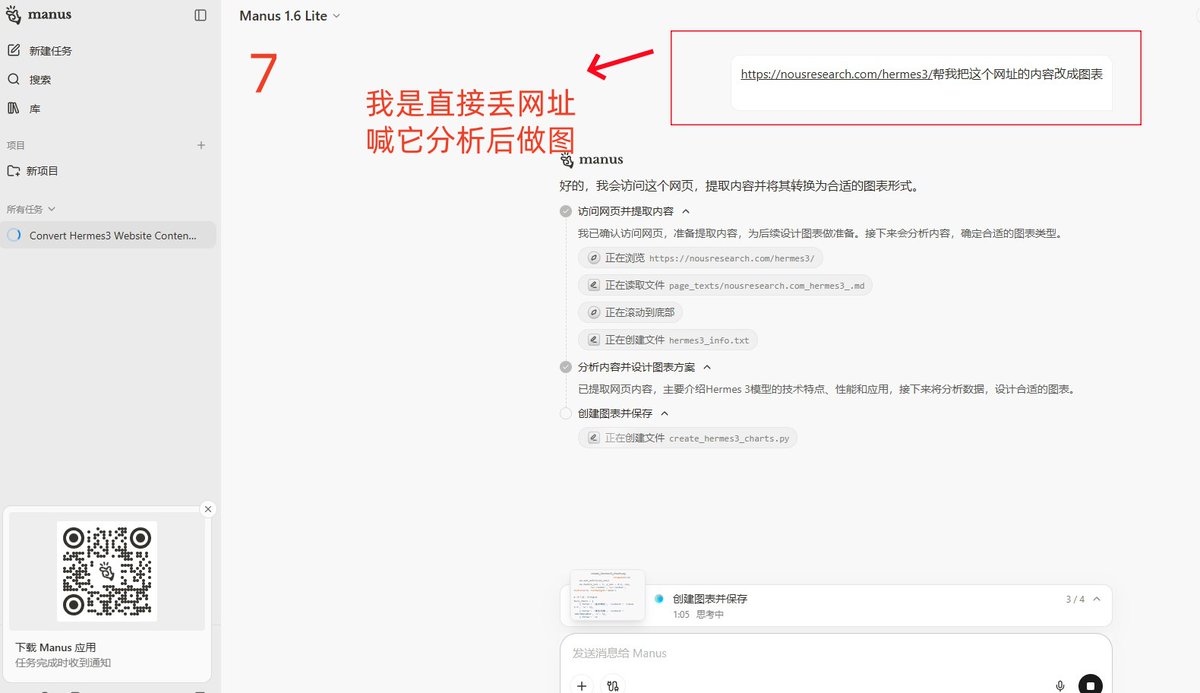Image resolution: width=1200 pixels, height=693 pixels.
Task: Open the Convert Hermes3 Website Content task
Action: (108, 235)
